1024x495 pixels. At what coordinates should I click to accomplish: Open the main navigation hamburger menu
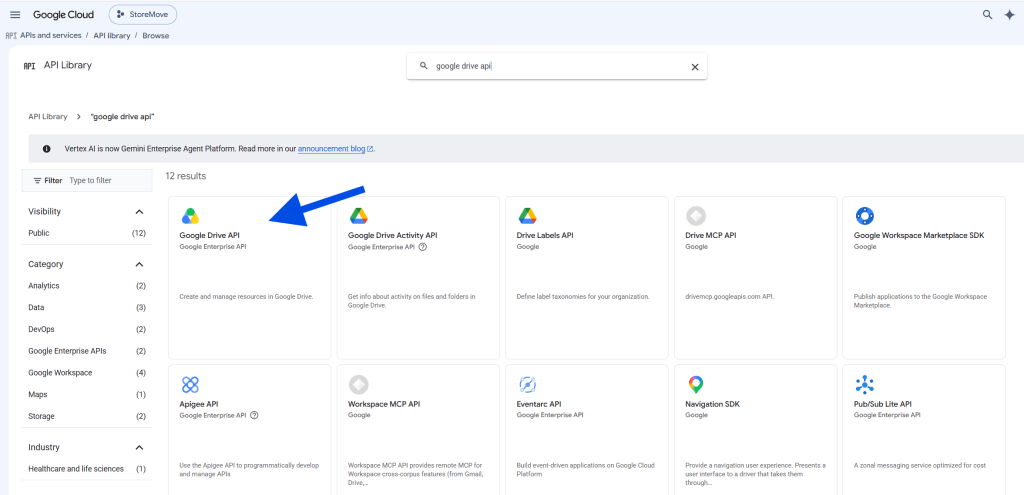(15, 14)
